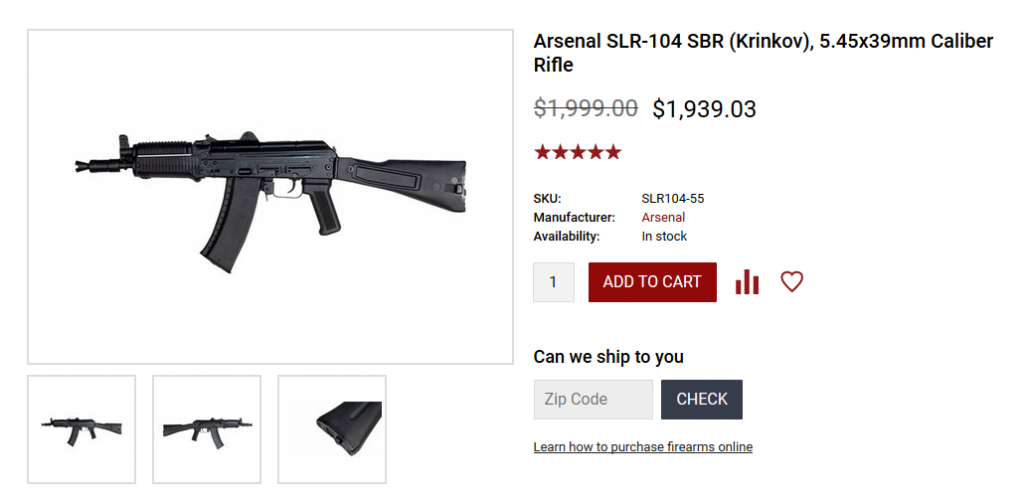Screen dimensions: 1024x503
Task: Select the third thumbnail showing the magazine close-up
Action: pyautogui.click(x=332, y=429)
